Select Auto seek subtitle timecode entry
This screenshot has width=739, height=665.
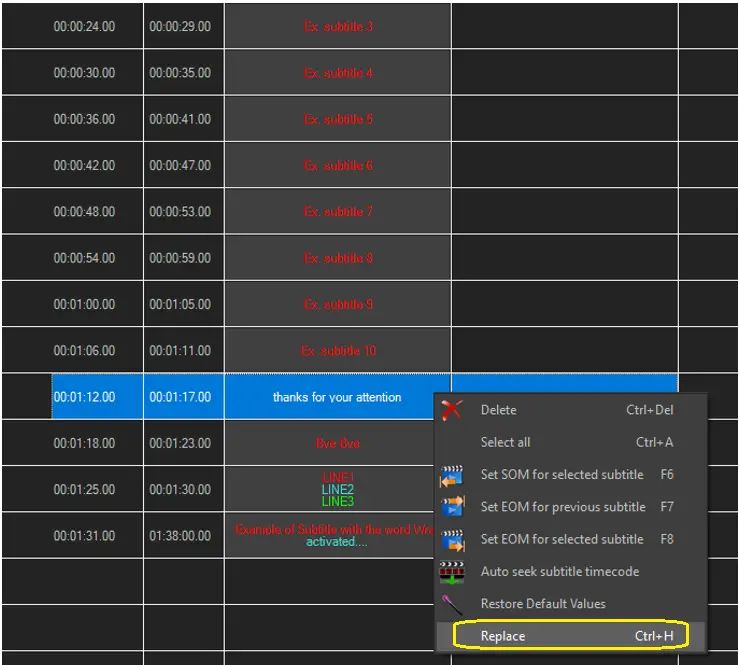(559, 572)
